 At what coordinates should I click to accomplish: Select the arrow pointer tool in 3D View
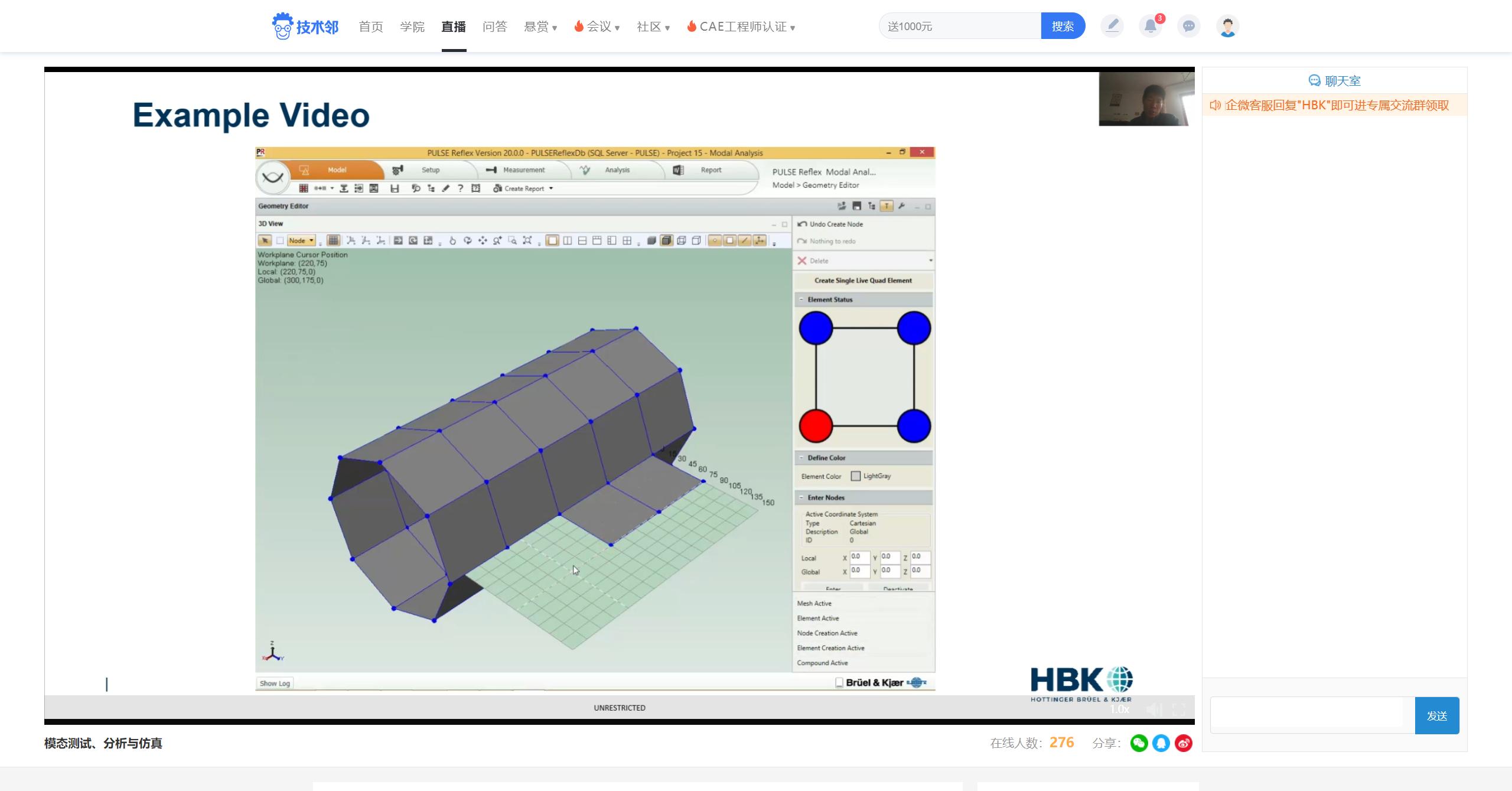(x=265, y=240)
